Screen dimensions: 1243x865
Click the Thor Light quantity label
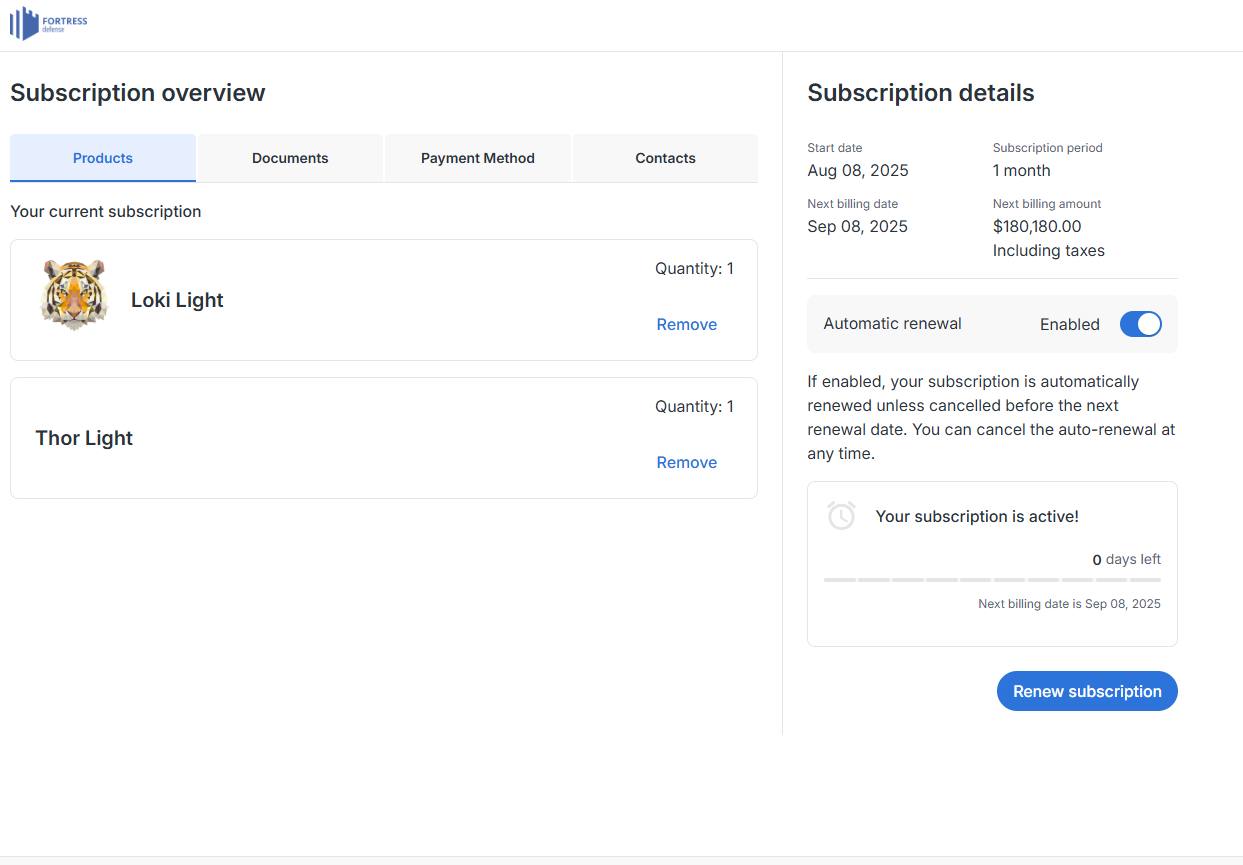coord(694,406)
